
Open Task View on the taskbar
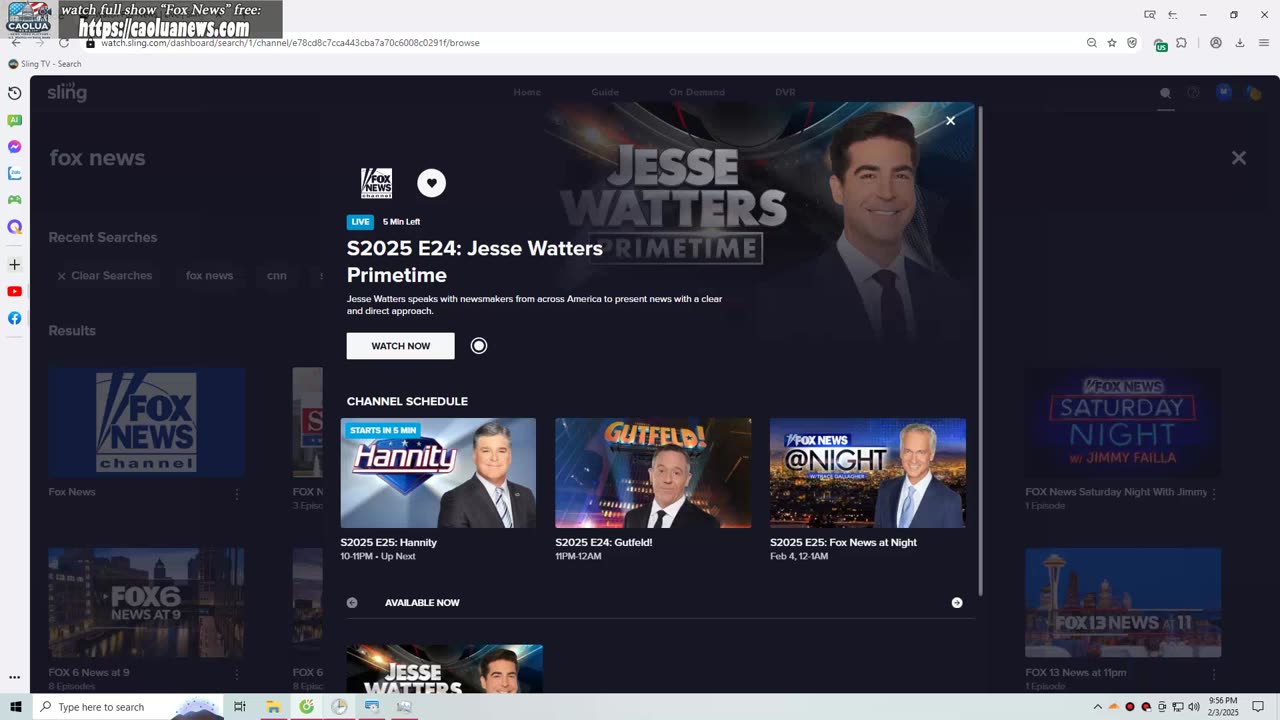tap(240, 707)
